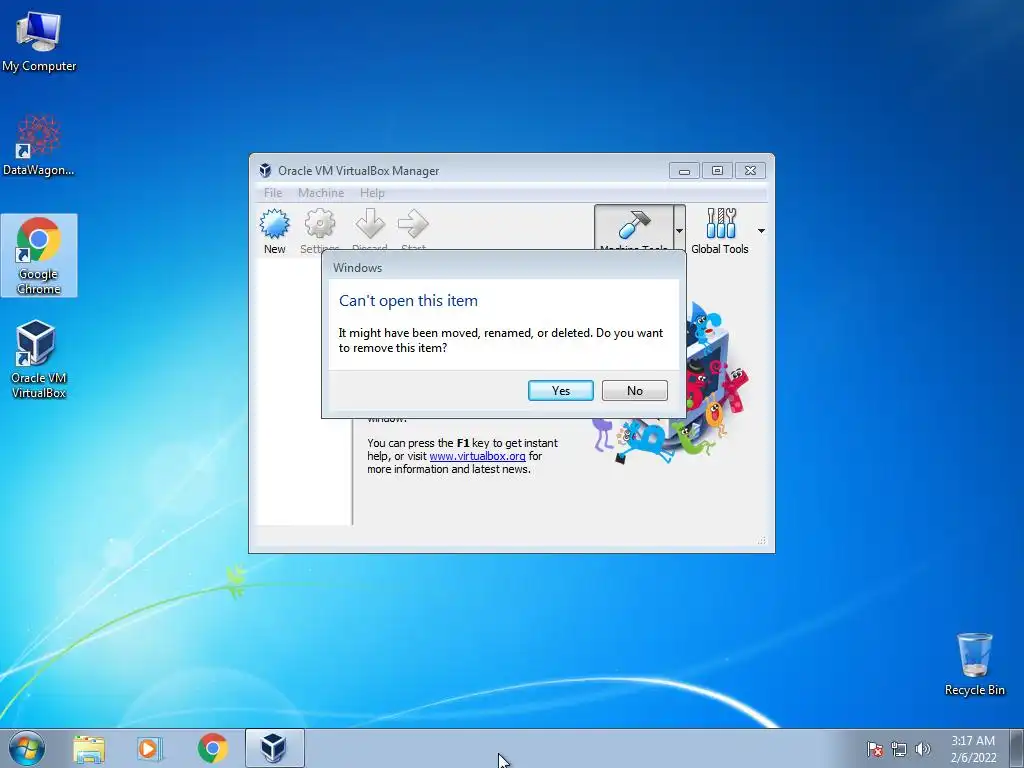This screenshot has height=768, width=1024.
Task: Open the Machine menu
Action: [x=321, y=193]
